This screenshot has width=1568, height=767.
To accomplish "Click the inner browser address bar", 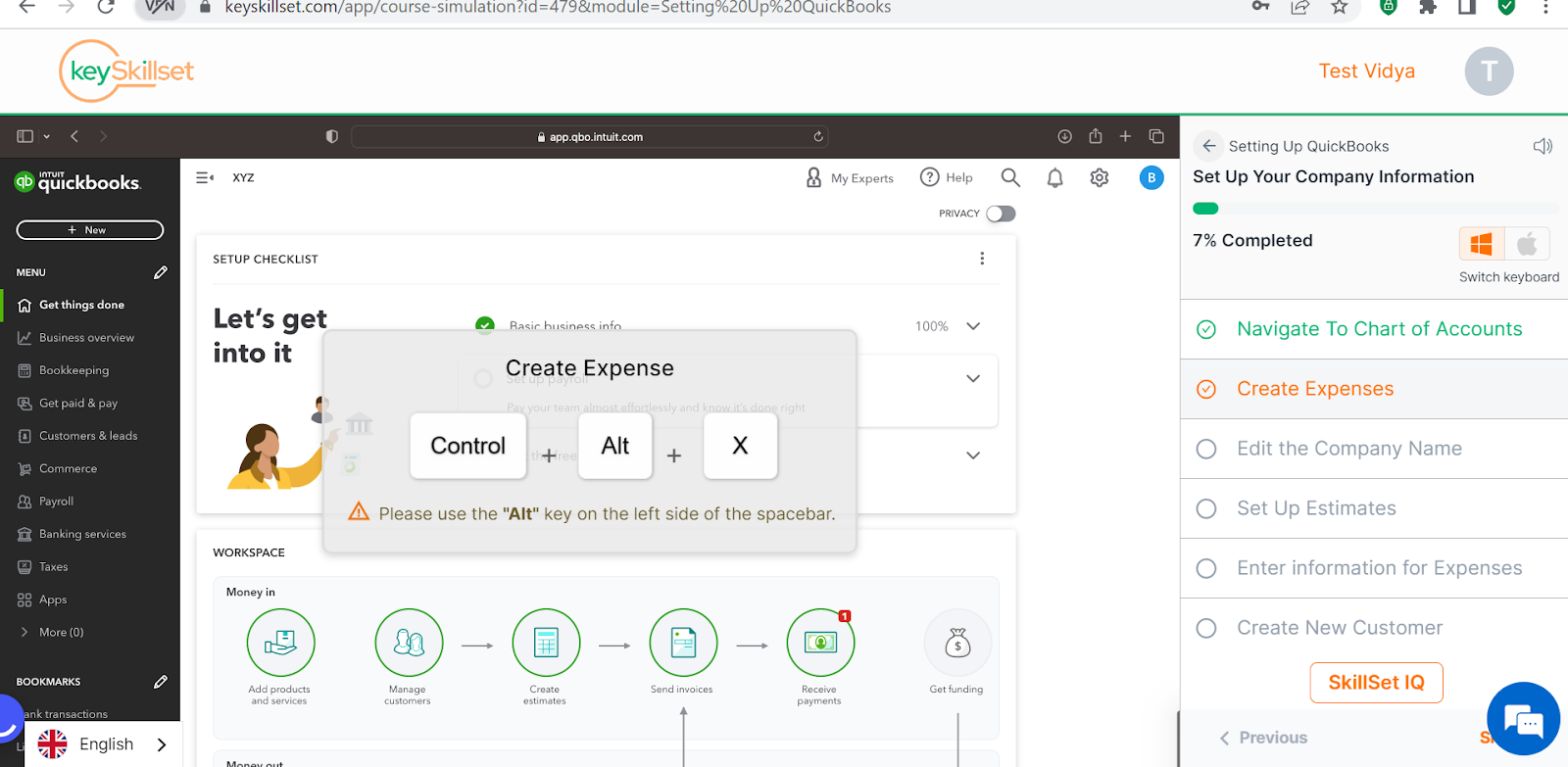I will pos(589,136).
